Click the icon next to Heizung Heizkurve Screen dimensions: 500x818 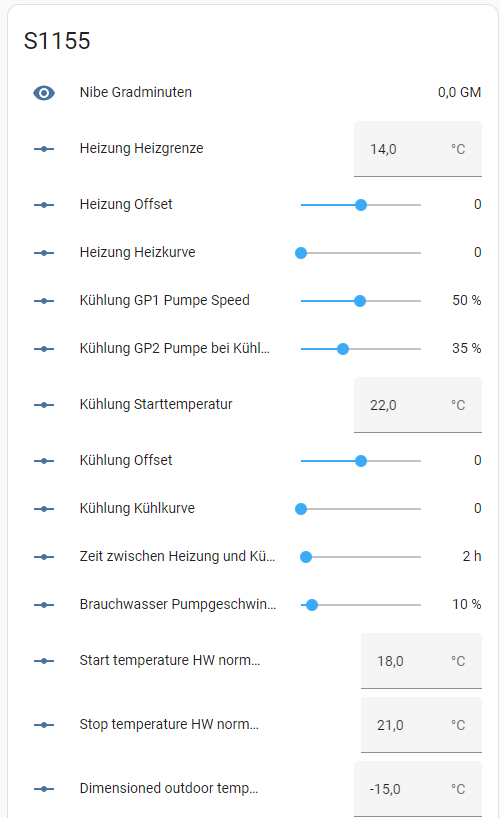pyautogui.click(x=44, y=253)
